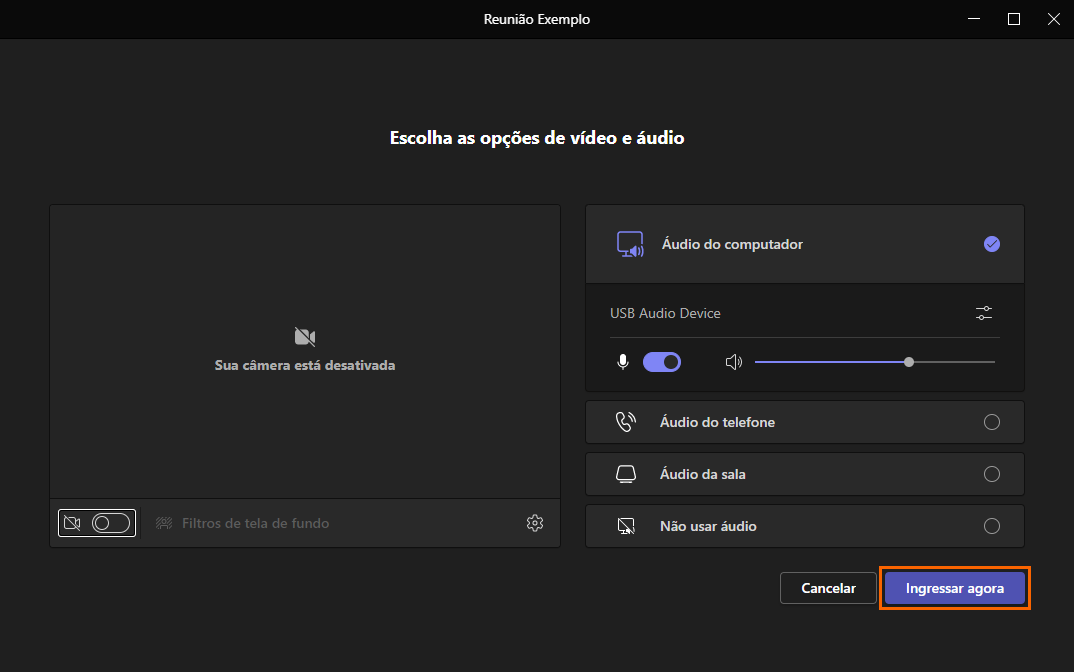Click the background filters icon
The image size is (1074, 672).
tap(164, 523)
